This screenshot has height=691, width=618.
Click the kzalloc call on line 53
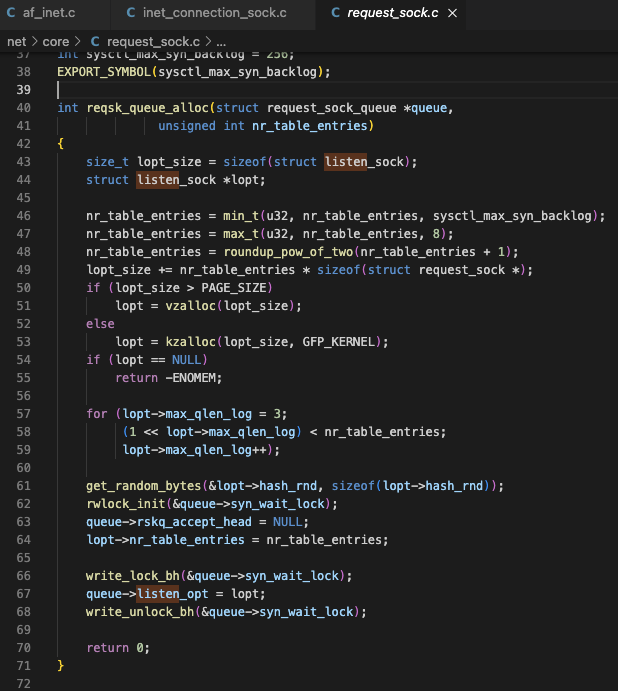[190, 342]
